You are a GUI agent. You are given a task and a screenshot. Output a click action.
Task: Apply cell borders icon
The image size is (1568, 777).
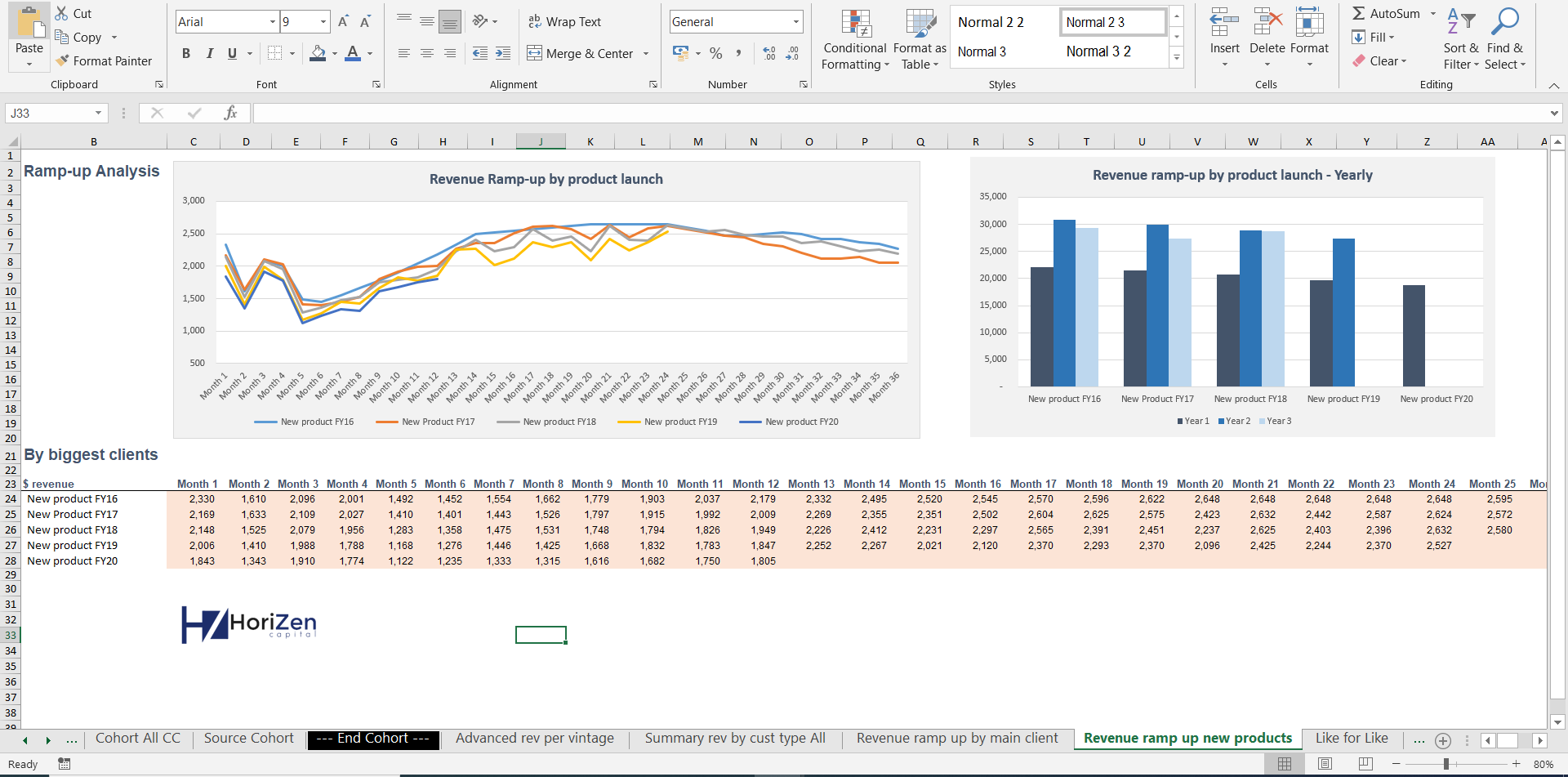(274, 53)
